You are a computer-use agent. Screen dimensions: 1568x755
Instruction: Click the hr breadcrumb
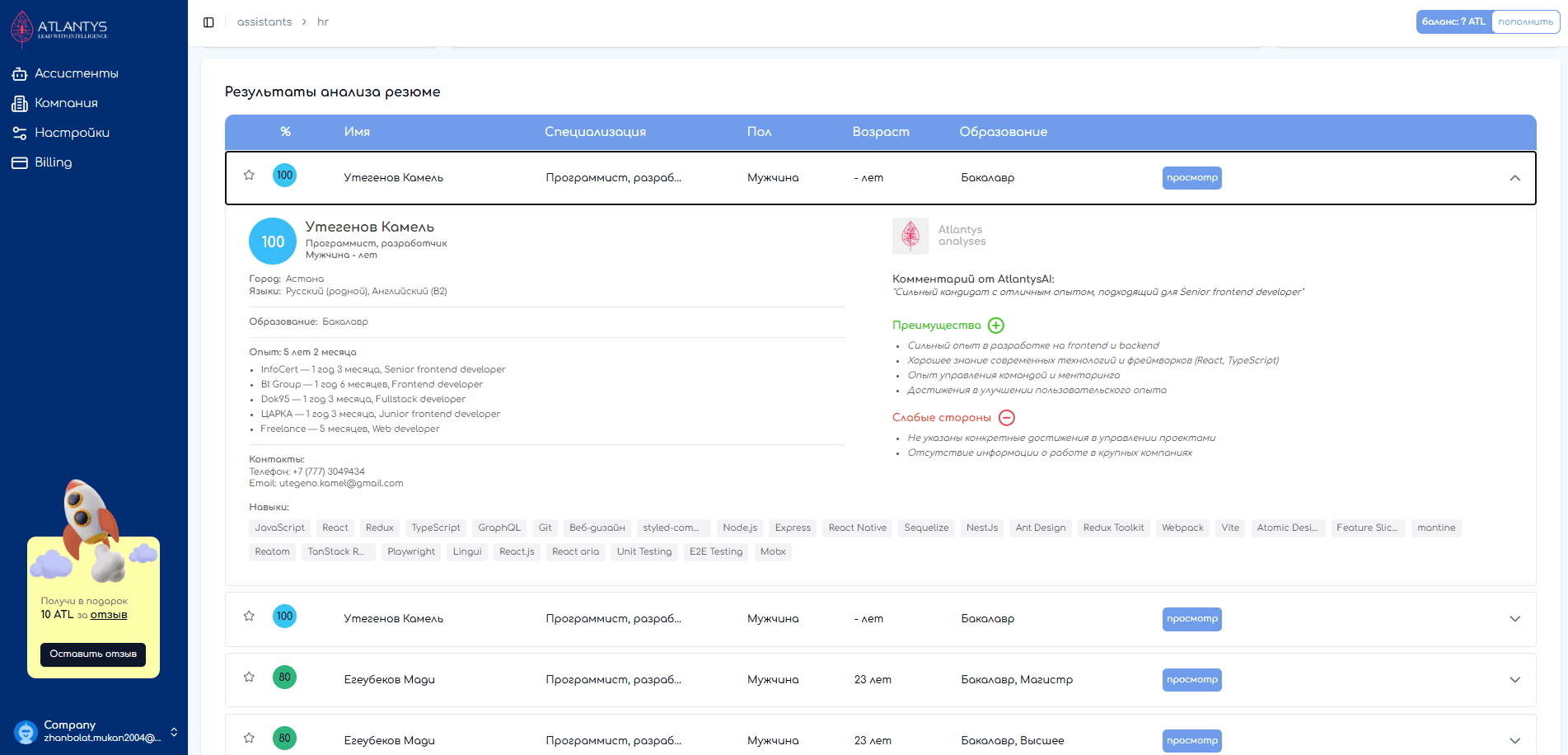pos(323,22)
